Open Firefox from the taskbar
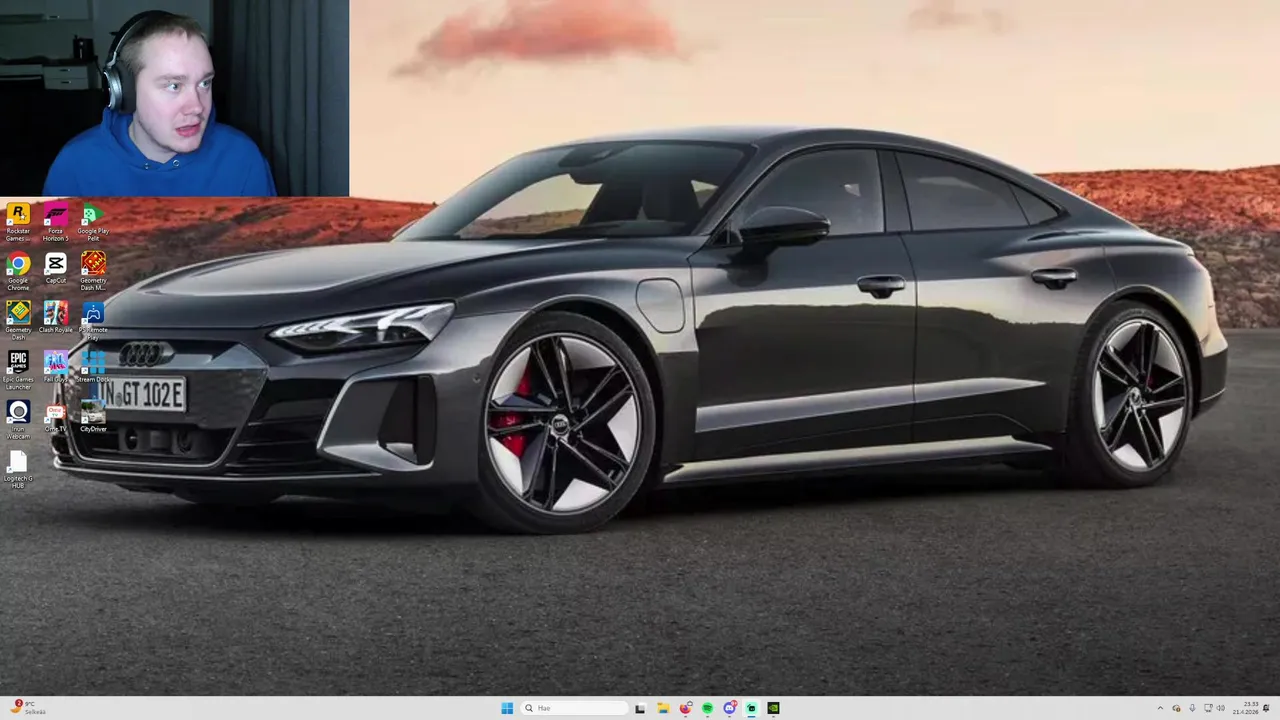 click(685, 708)
